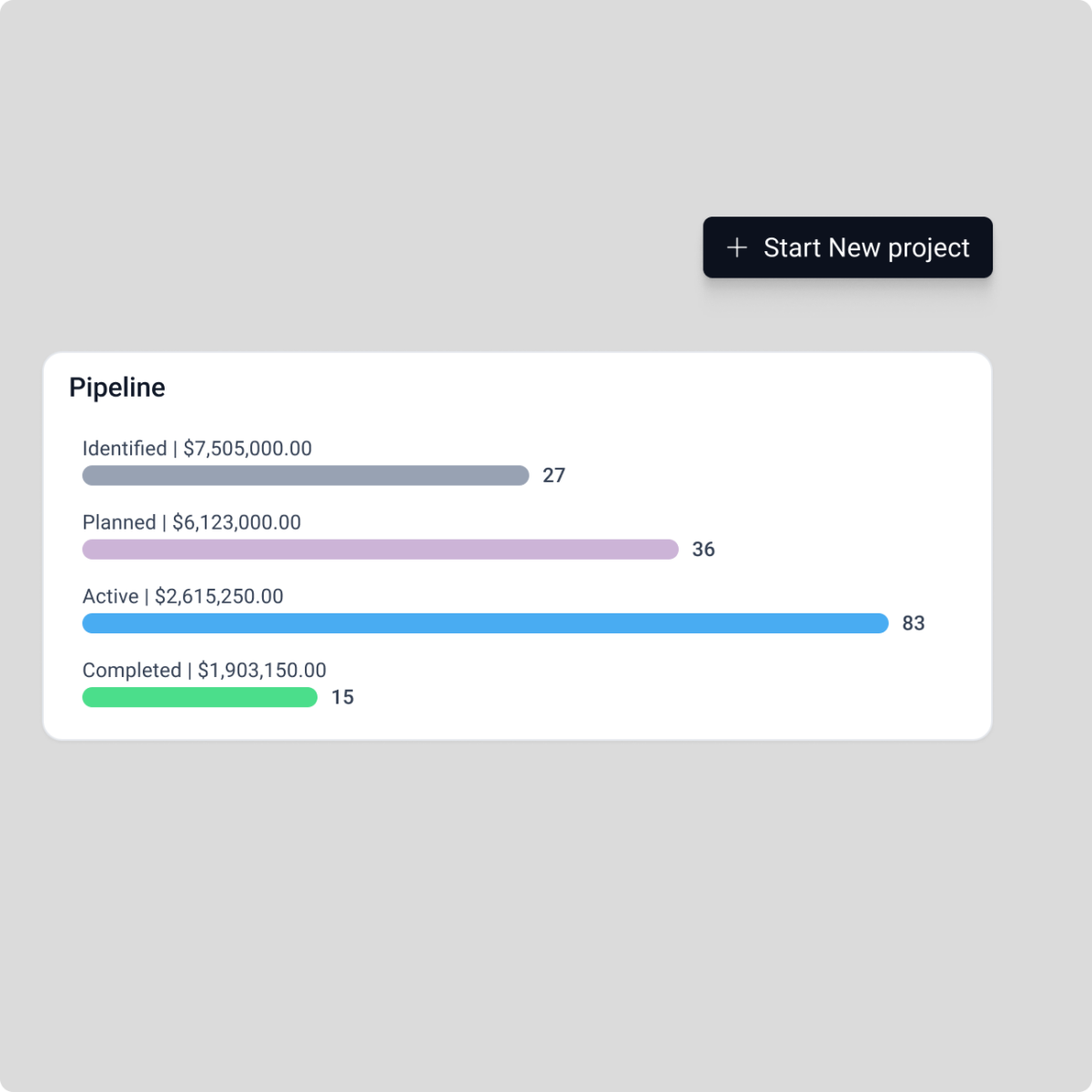This screenshot has width=1092, height=1092.
Task: Click the $1,903,150.00 Completed amount
Action: click(262, 671)
